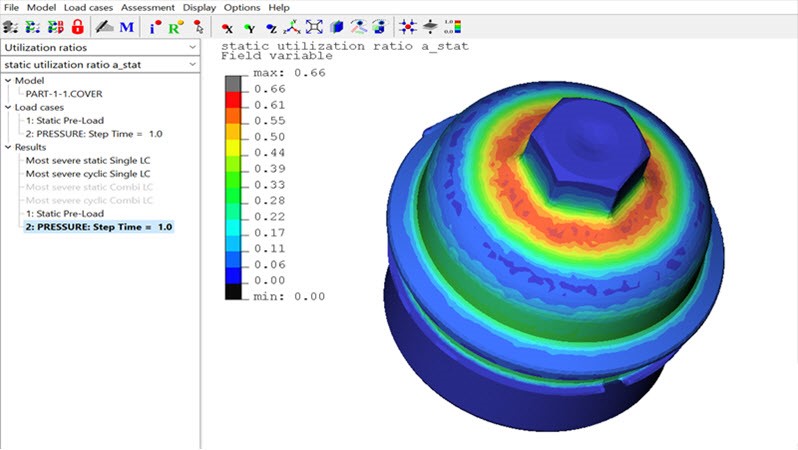Collapse the Results tree node

(8, 147)
